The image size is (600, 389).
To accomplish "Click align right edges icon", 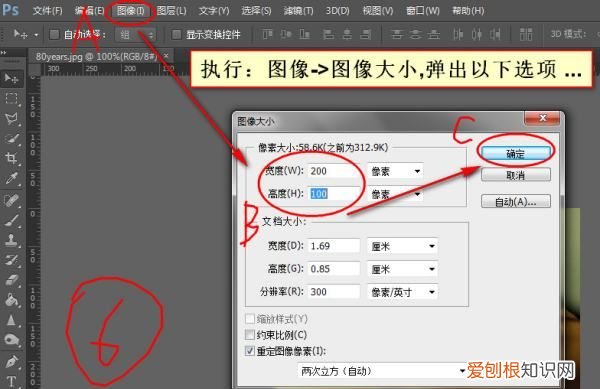I will coord(366,34).
